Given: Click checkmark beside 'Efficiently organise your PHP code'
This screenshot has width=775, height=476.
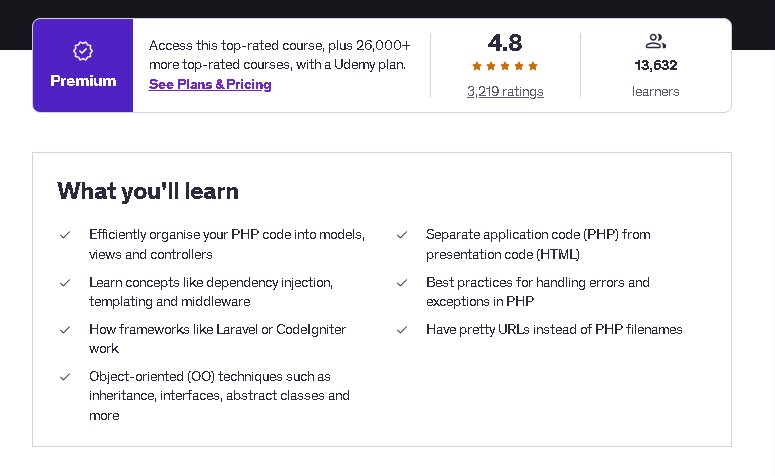Looking at the screenshot, I should tap(65, 235).
